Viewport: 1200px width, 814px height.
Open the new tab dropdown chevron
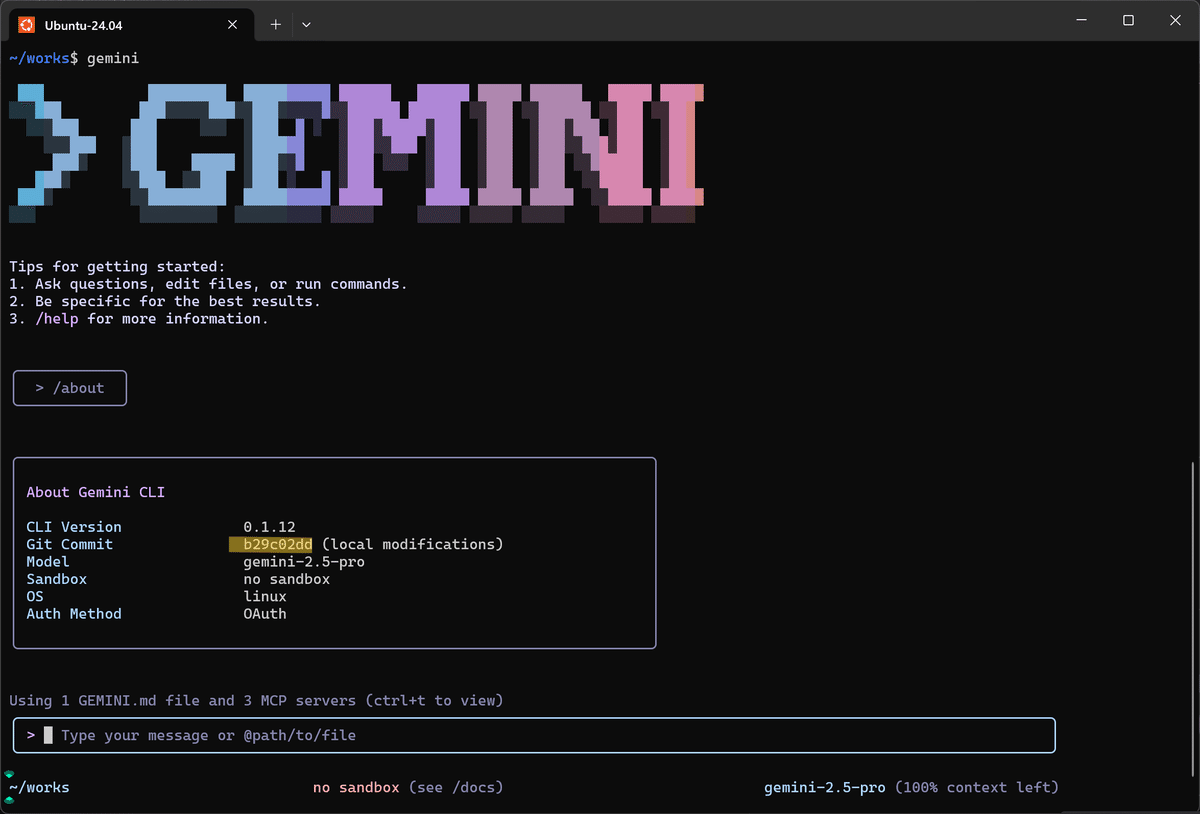(x=306, y=24)
